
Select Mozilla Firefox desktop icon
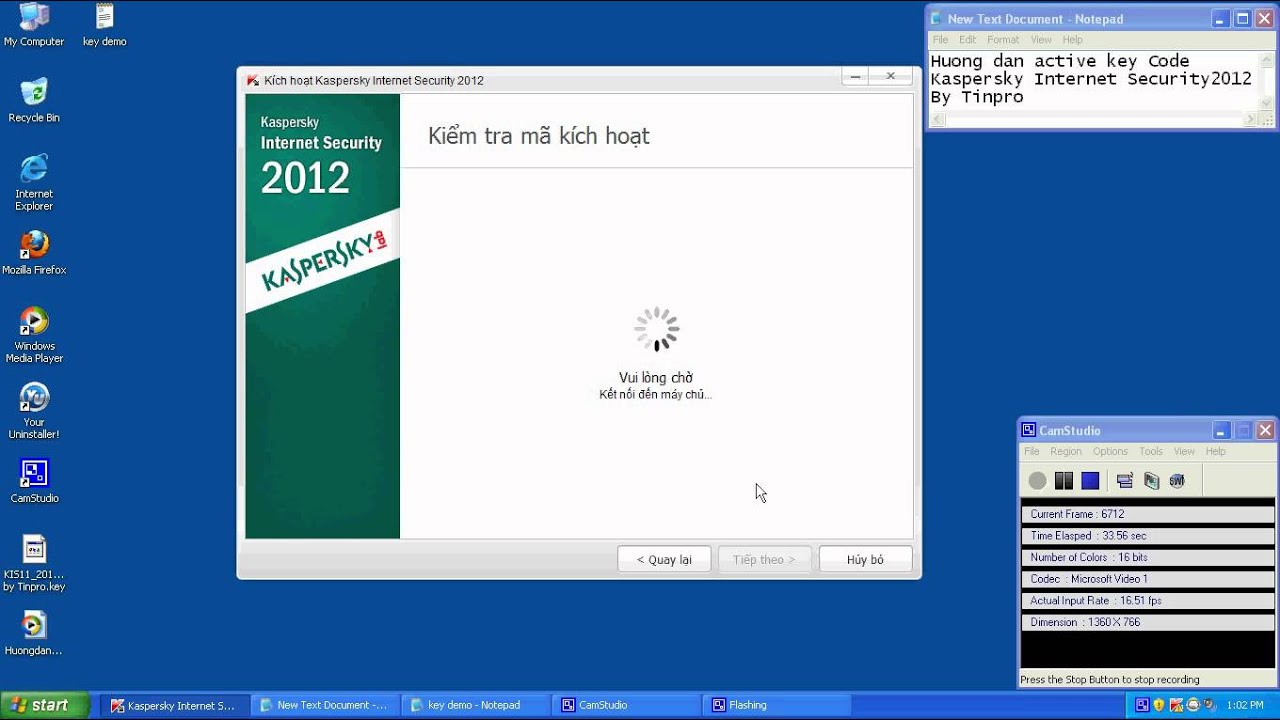pyautogui.click(x=34, y=253)
